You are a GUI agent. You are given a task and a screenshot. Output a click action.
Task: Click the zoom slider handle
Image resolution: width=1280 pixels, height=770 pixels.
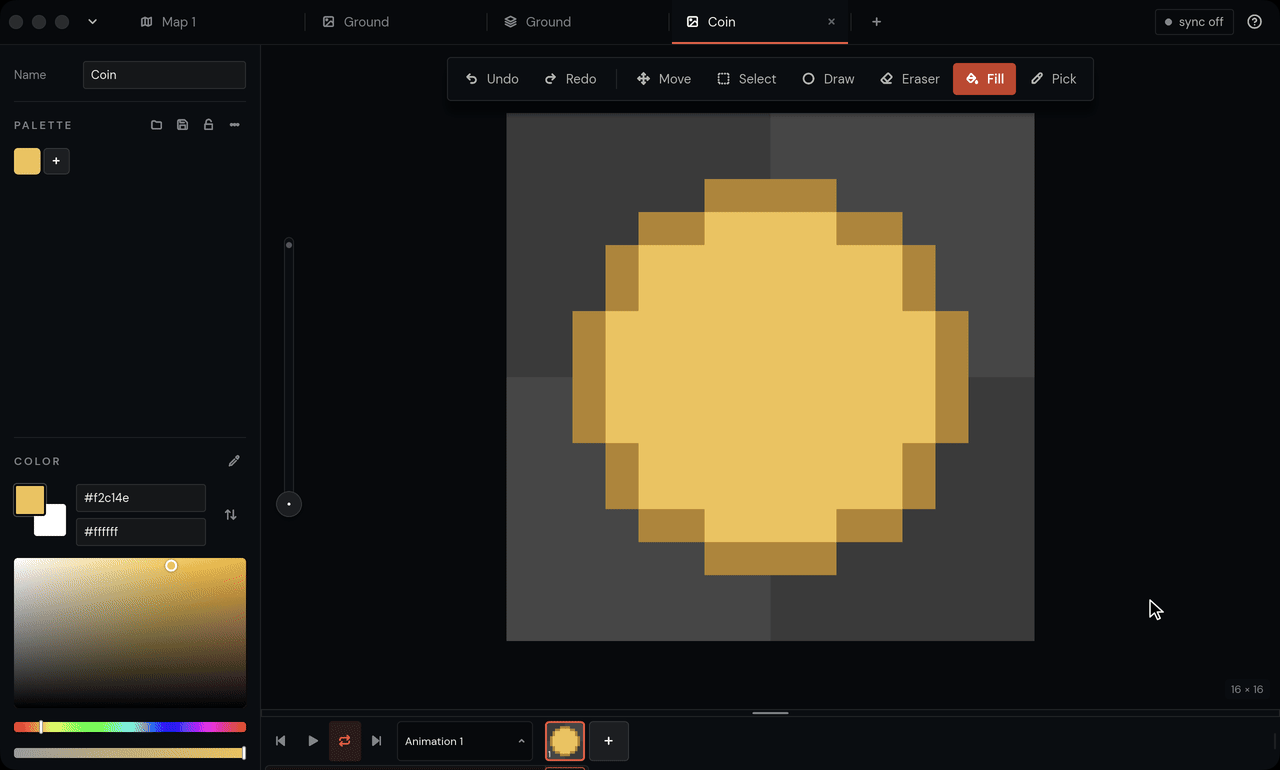(x=289, y=504)
